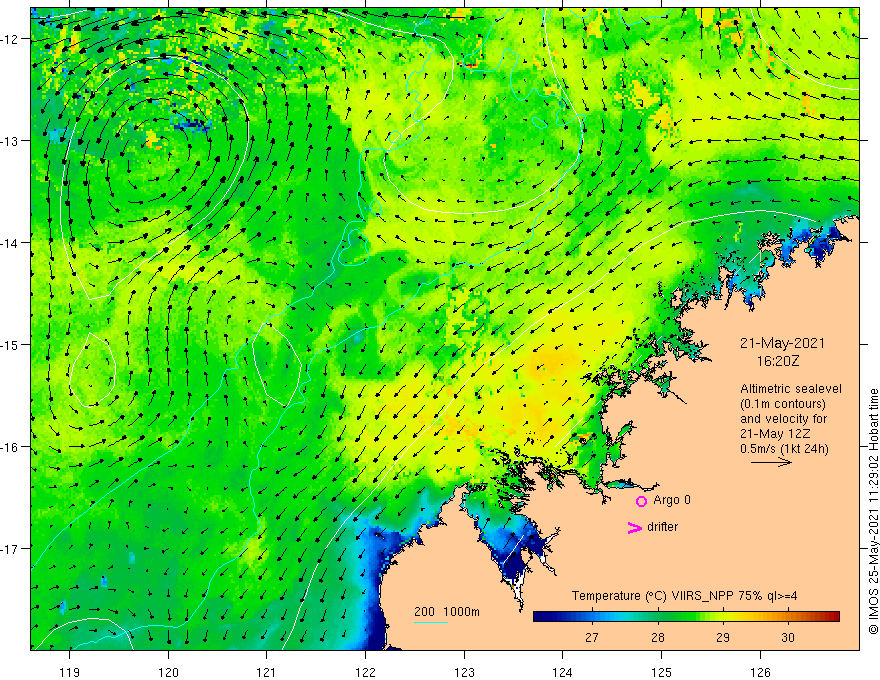Viewport: 880px width, 680px height.
Task: Select the time label 16:20Z
Action: click(x=778, y=361)
